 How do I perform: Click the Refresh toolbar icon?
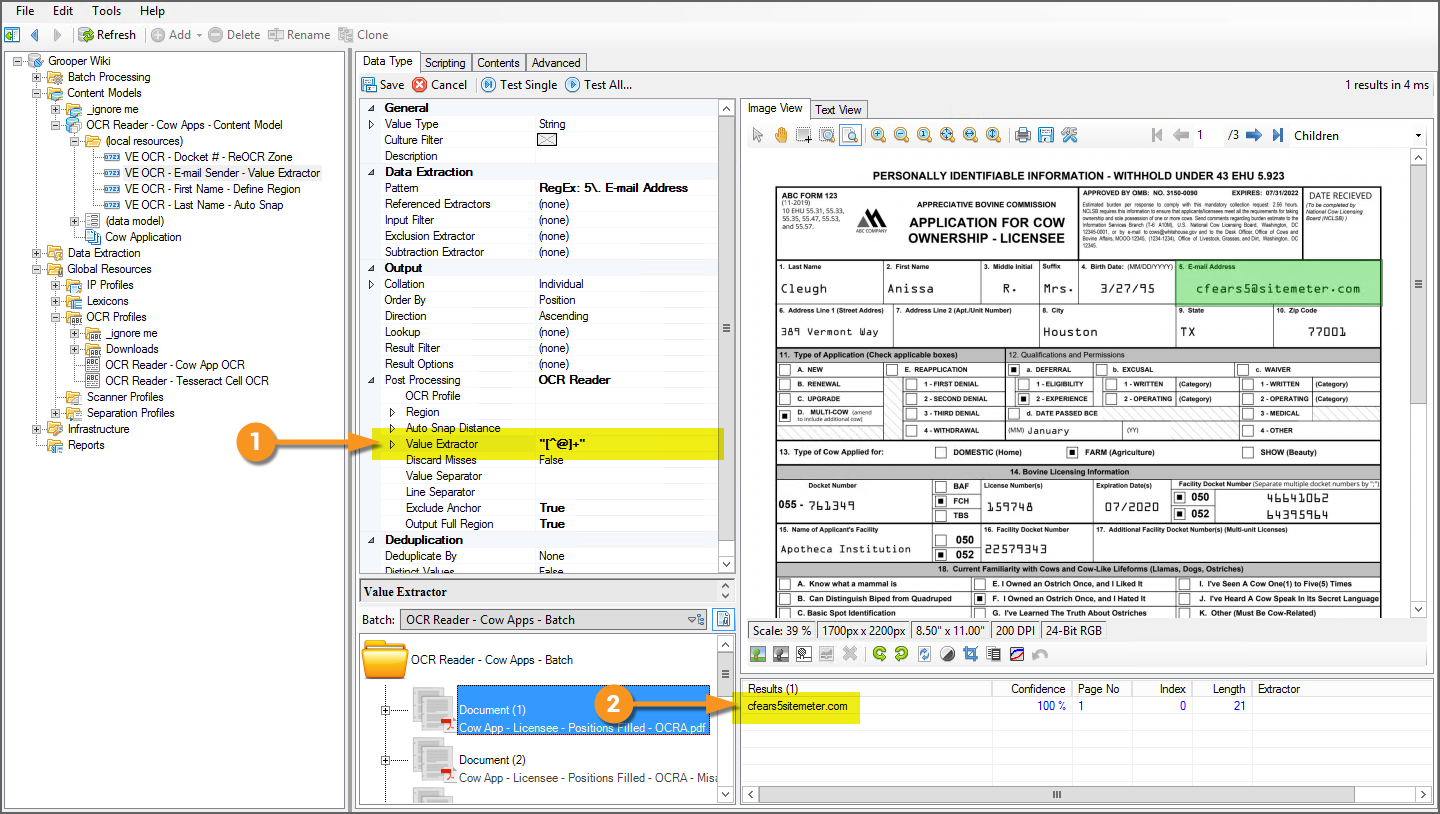(x=88, y=35)
